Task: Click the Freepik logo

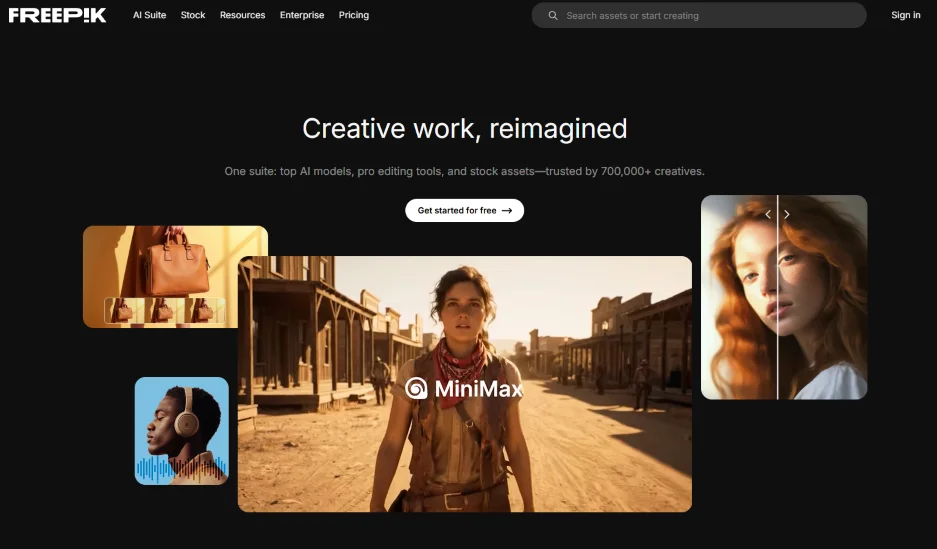Action: (x=57, y=15)
